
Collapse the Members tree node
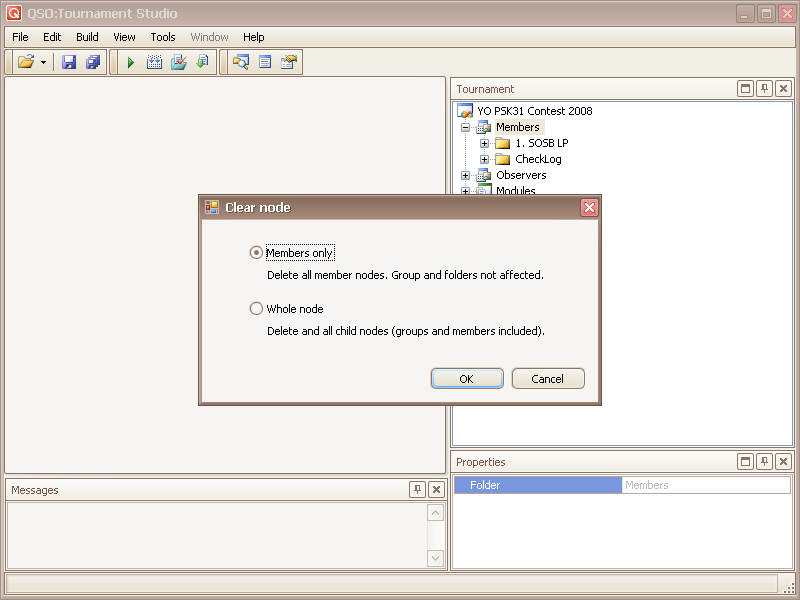click(466, 128)
